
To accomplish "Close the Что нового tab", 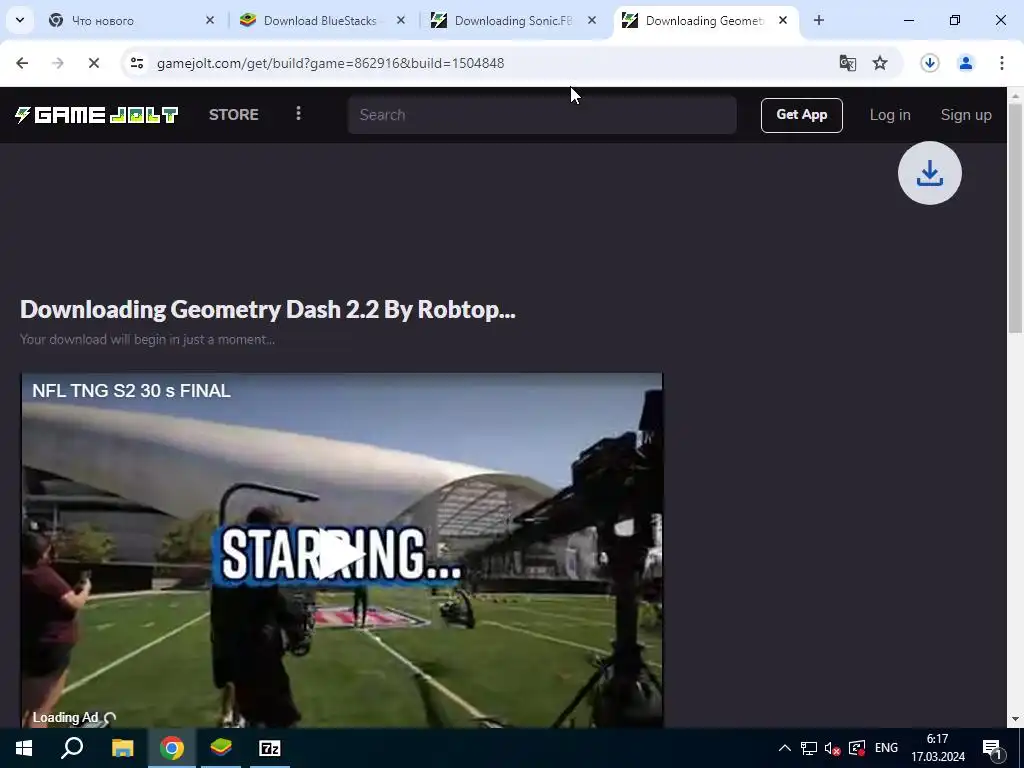I will tap(210, 21).
